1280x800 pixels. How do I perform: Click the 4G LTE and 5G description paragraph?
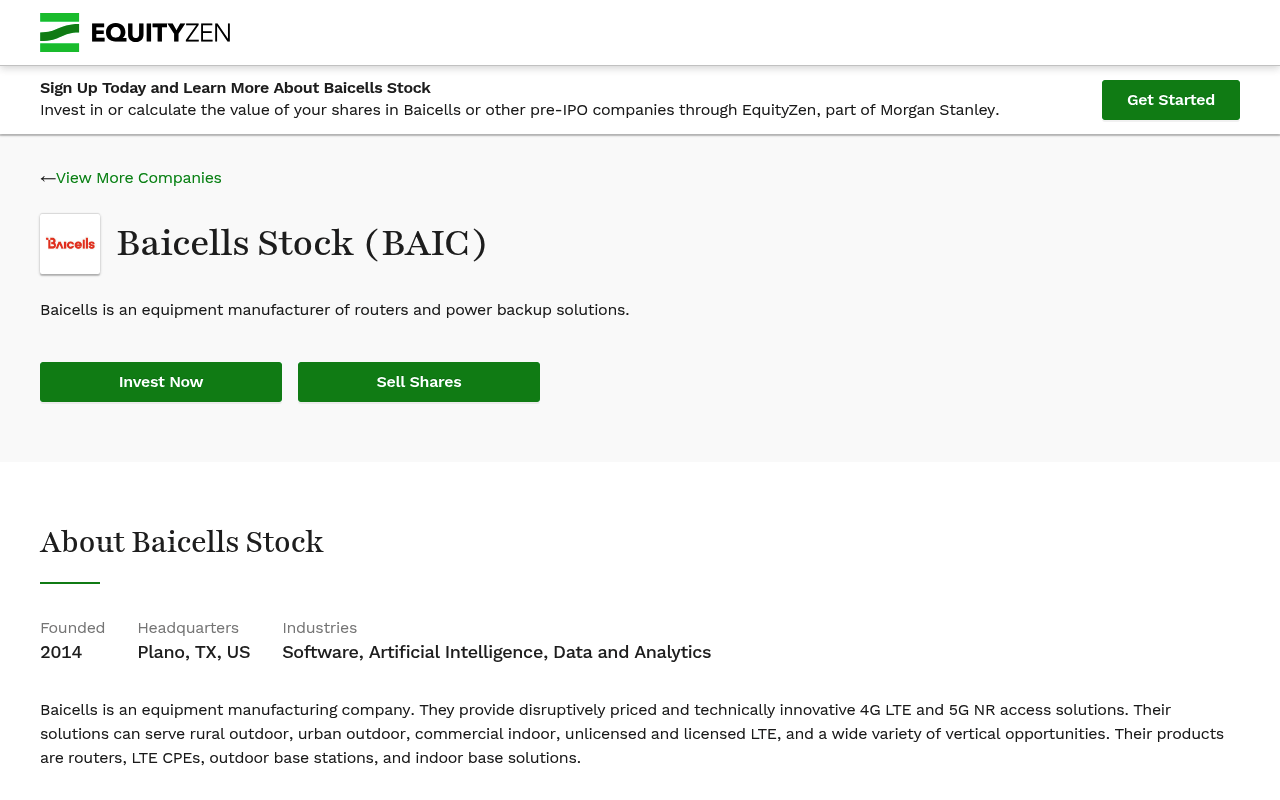[632, 734]
